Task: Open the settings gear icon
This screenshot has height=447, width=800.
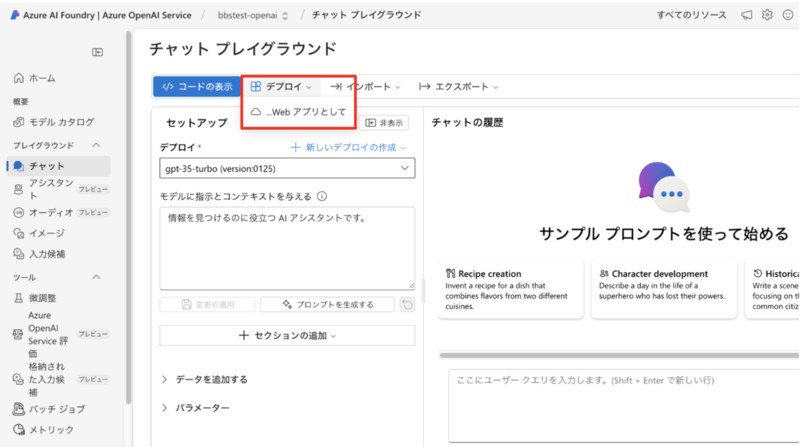Action: (x=767, y=15)
